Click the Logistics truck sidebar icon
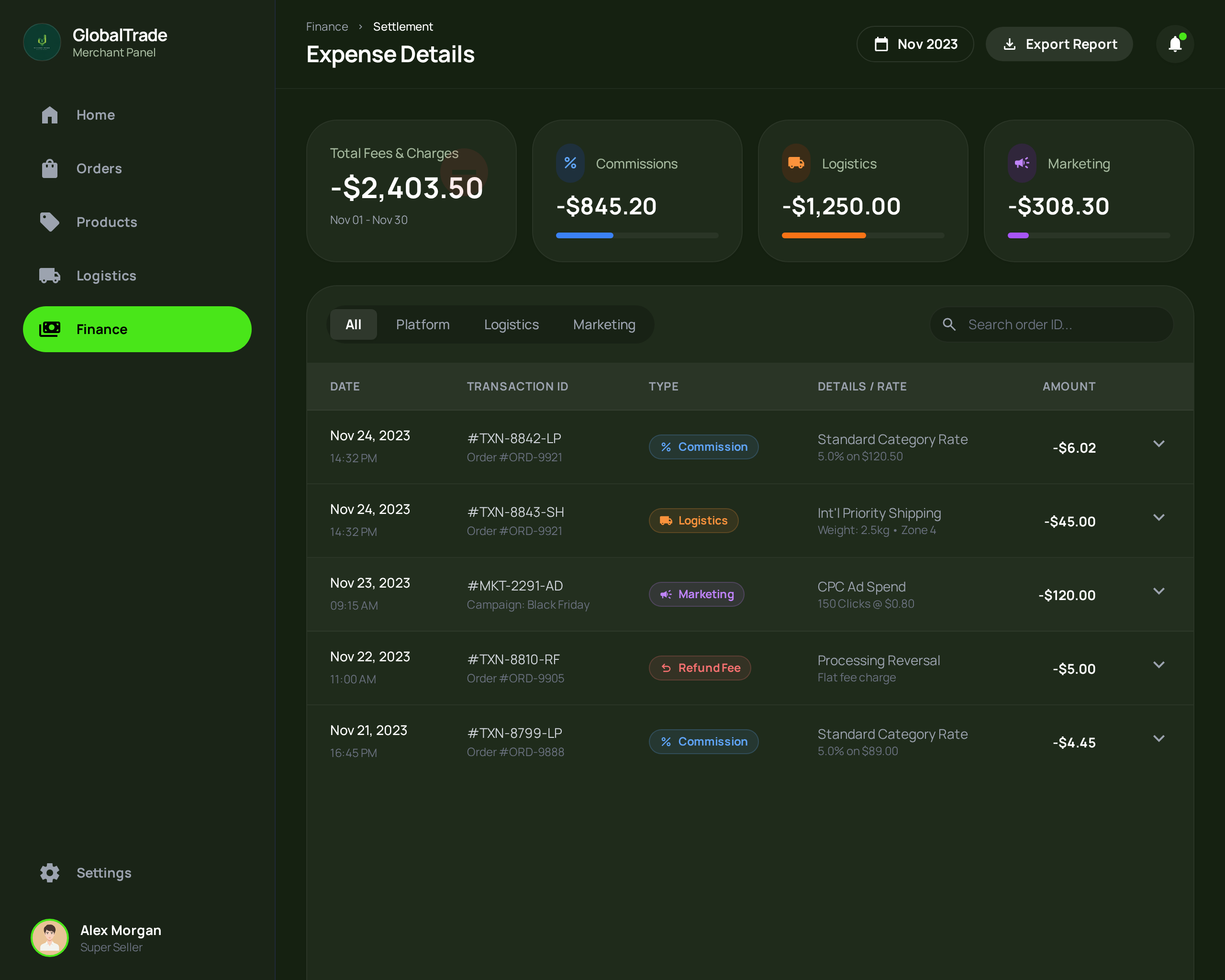This screenshot has height=980, width=1225. 49,276
